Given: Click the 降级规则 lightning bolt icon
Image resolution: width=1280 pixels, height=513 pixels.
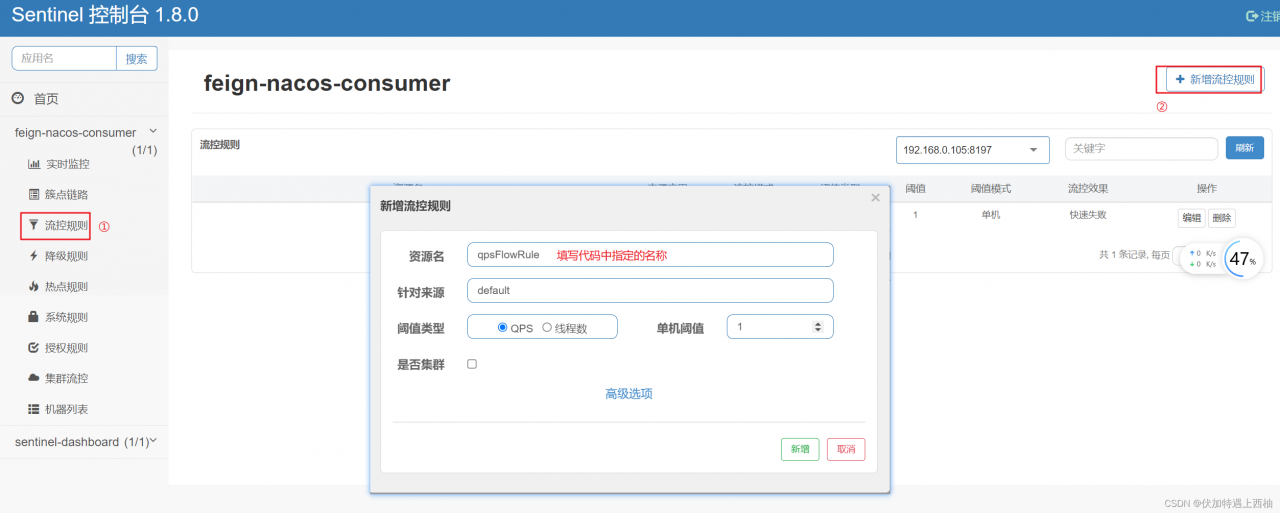Looking at the screenshot, I should coord(34,256).
